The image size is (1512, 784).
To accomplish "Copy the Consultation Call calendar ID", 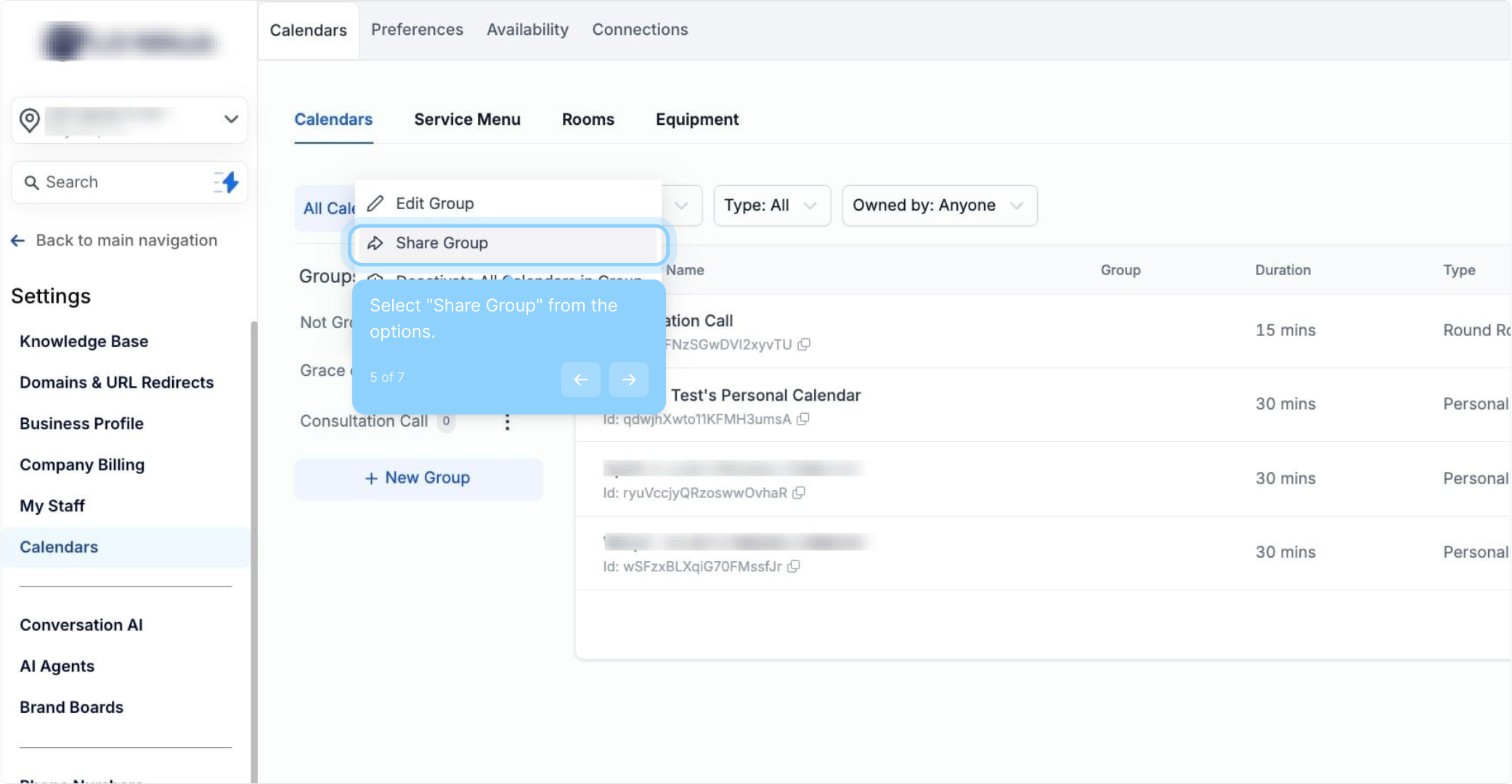I will 804,344.
